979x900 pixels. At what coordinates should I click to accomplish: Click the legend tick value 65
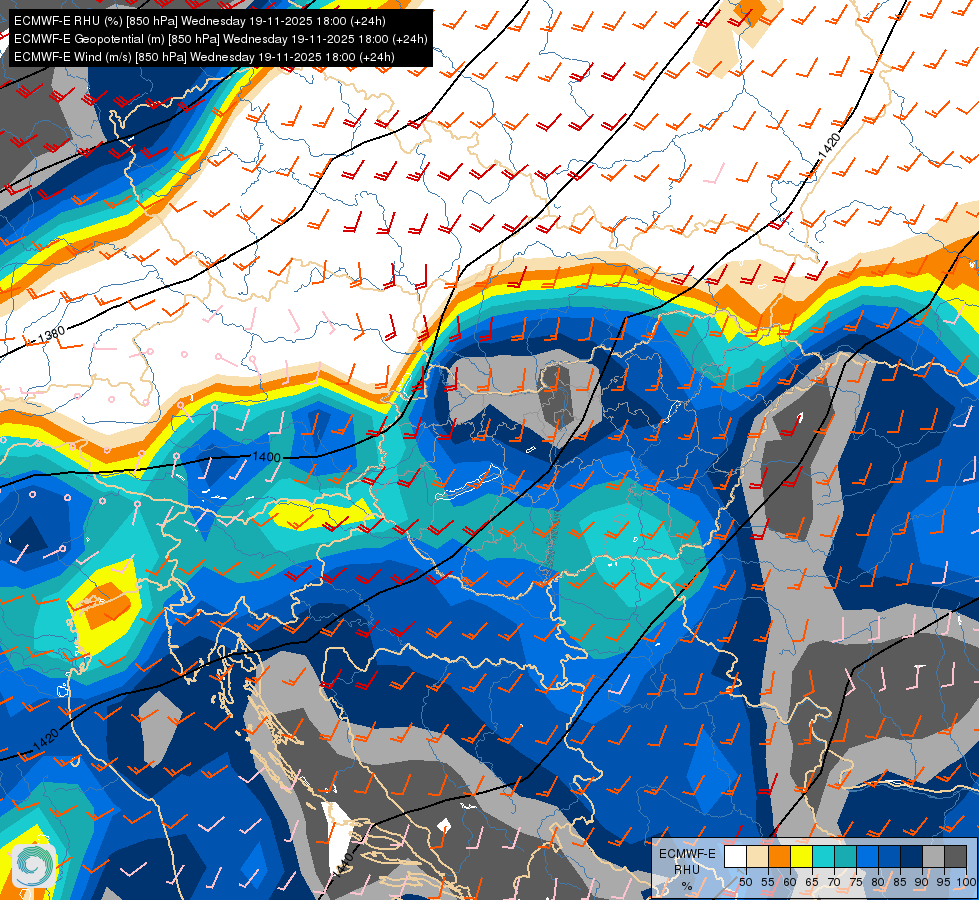pyautogui.click(x=812, y=882)
